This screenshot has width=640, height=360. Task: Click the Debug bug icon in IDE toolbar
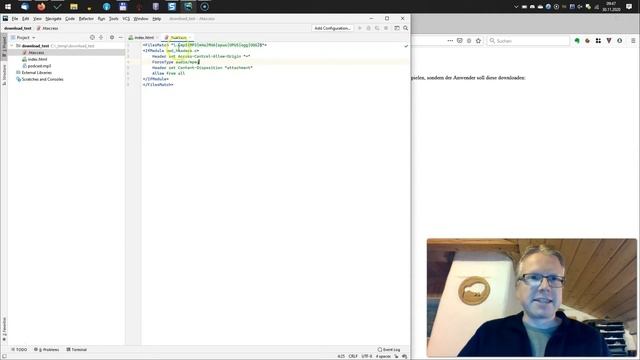(x=369, y=28)
